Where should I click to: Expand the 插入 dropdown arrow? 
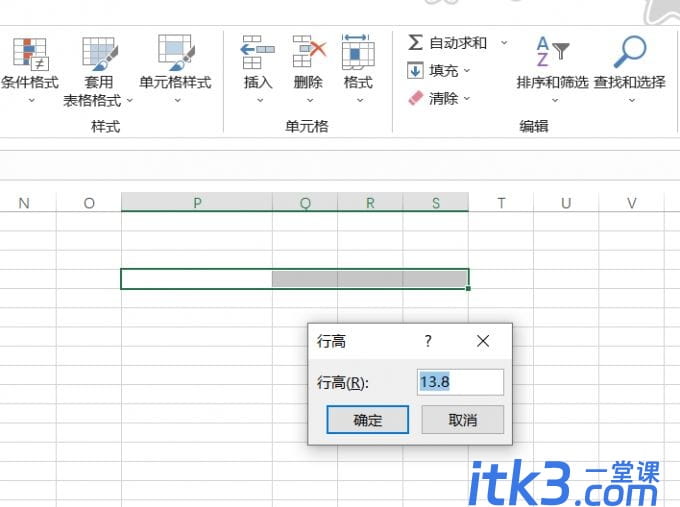click(260, 100)
